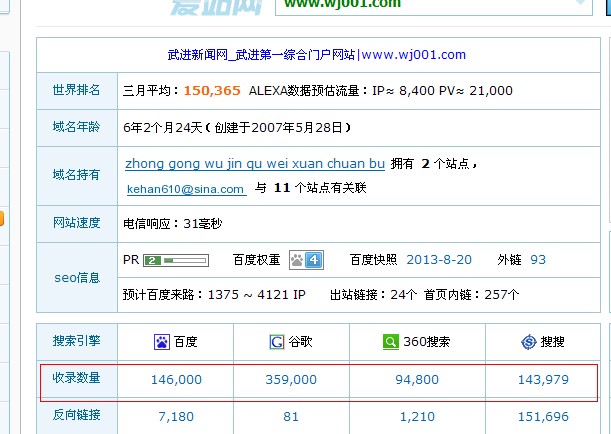Click the Baidu paw search engine icon
This screenshot has height=434, width=611.
click(x=162, y=342)
